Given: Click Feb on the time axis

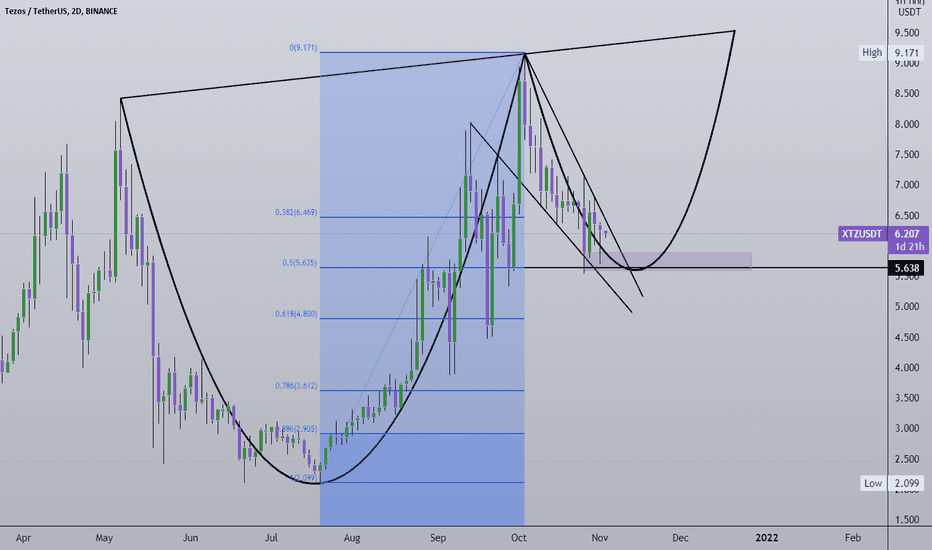Looking at the screenshot, I should [x=853, y=538].
